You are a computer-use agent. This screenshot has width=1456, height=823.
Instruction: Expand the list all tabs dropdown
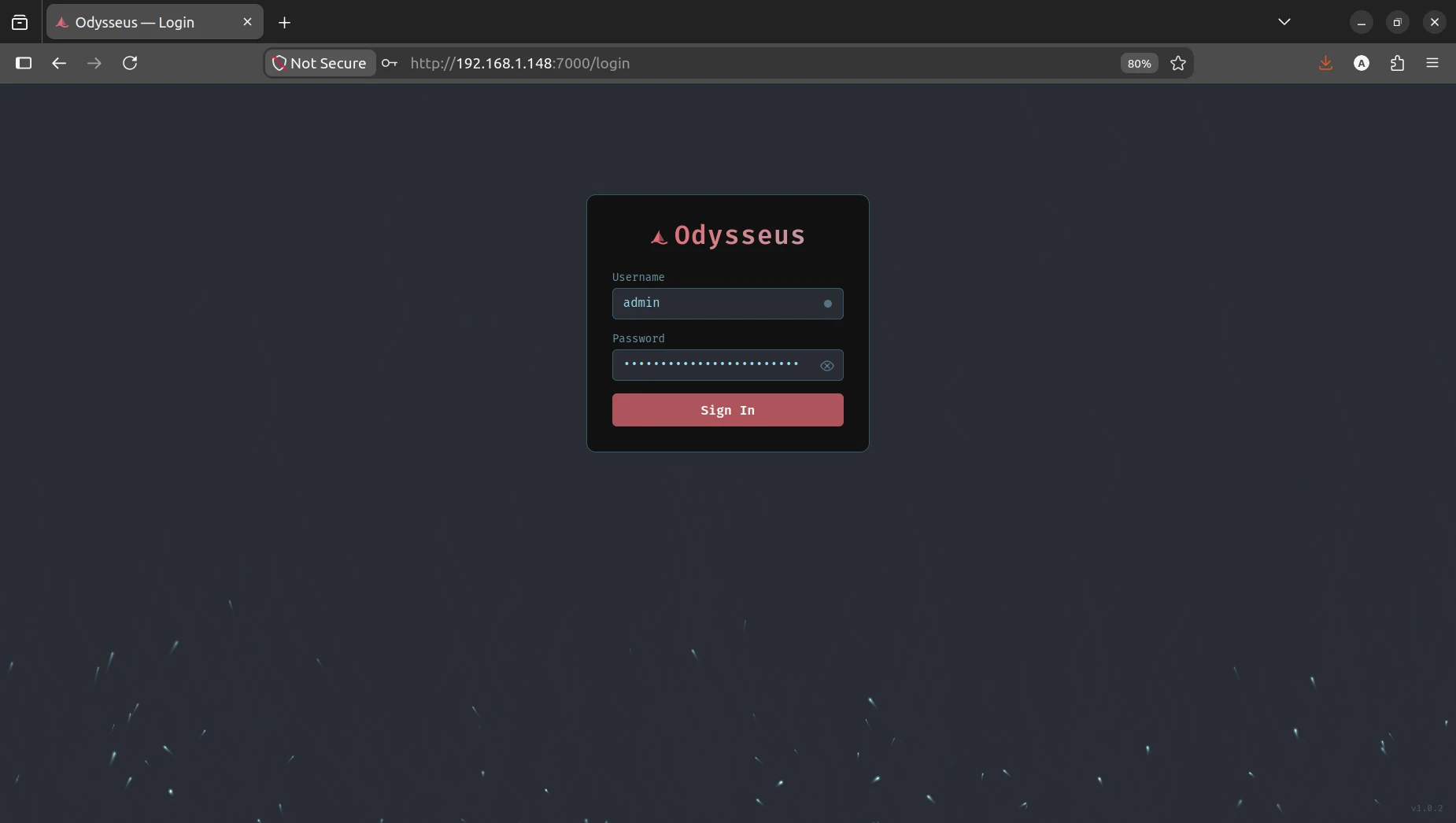(x=1284, y=22)
